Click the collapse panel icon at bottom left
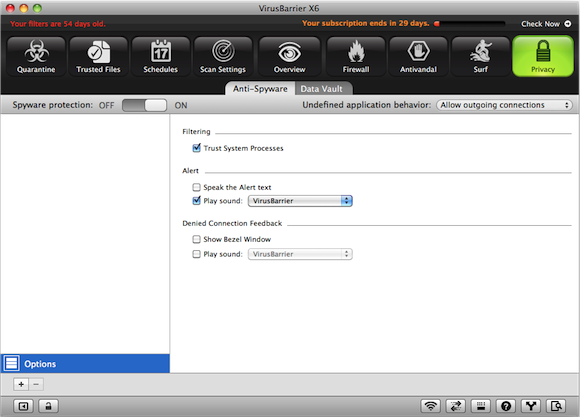The width and height of the screenshot is (580, 417). point(23,406)
